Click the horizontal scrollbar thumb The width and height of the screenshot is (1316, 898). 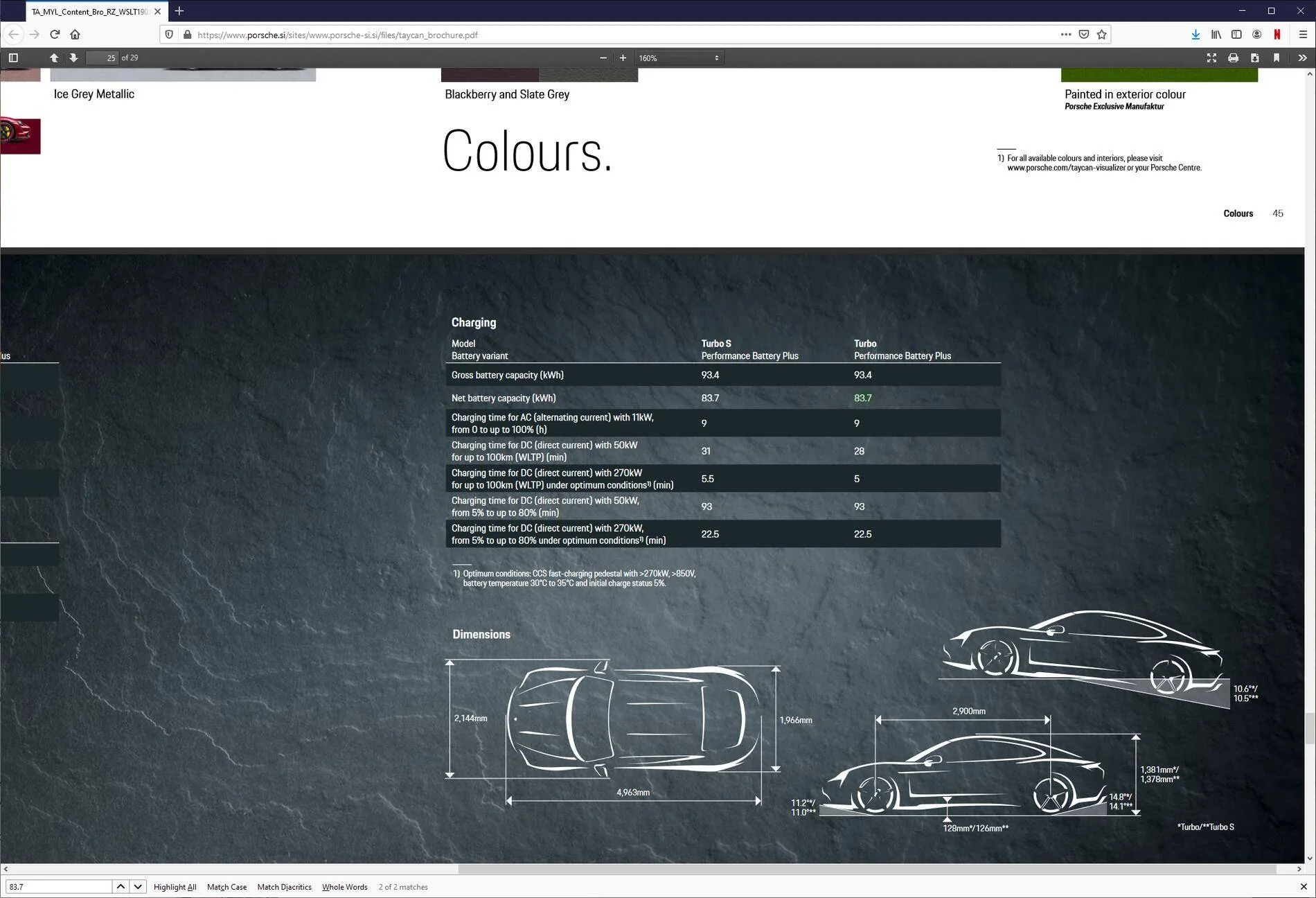tap(867, 869)
